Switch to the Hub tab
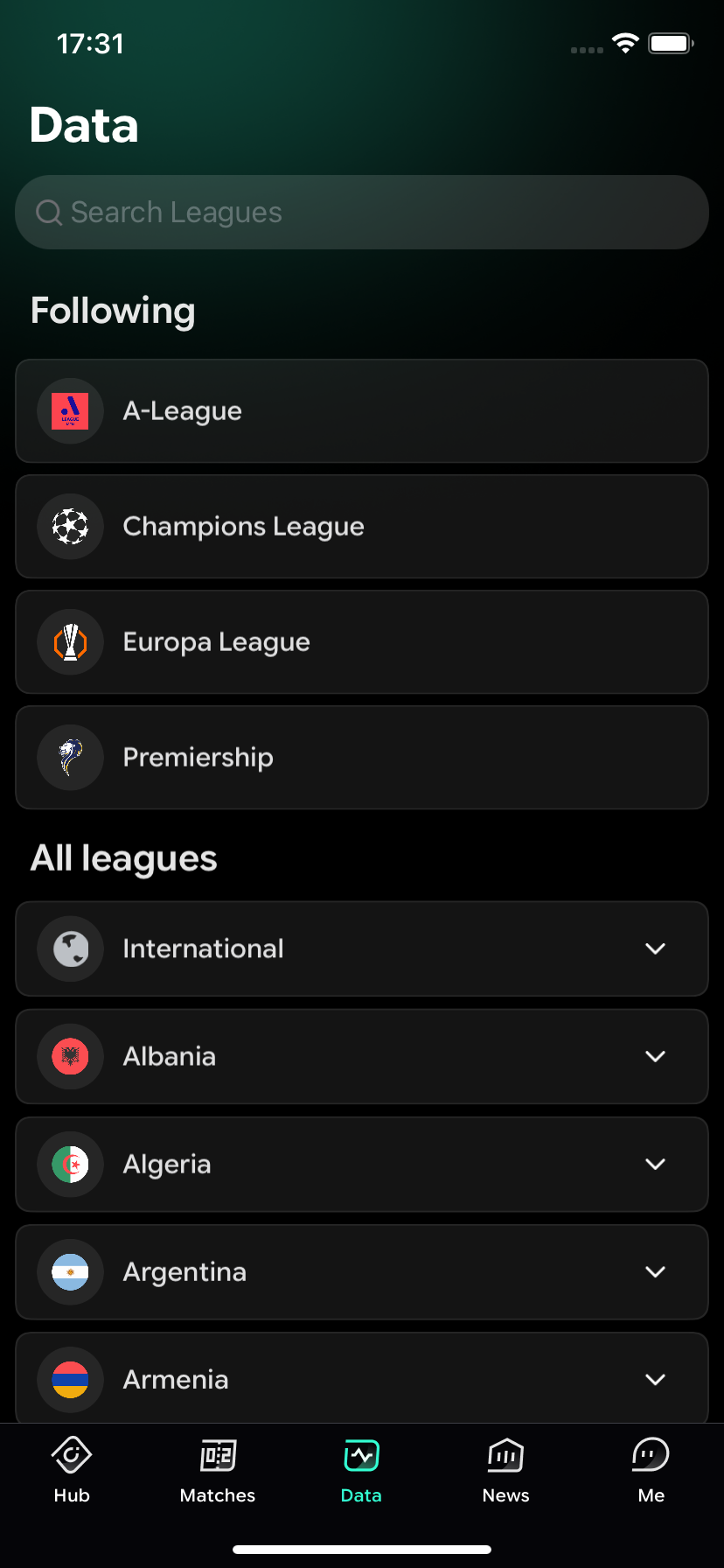This screenshot has height=1568, width=724. [72, 1470]
